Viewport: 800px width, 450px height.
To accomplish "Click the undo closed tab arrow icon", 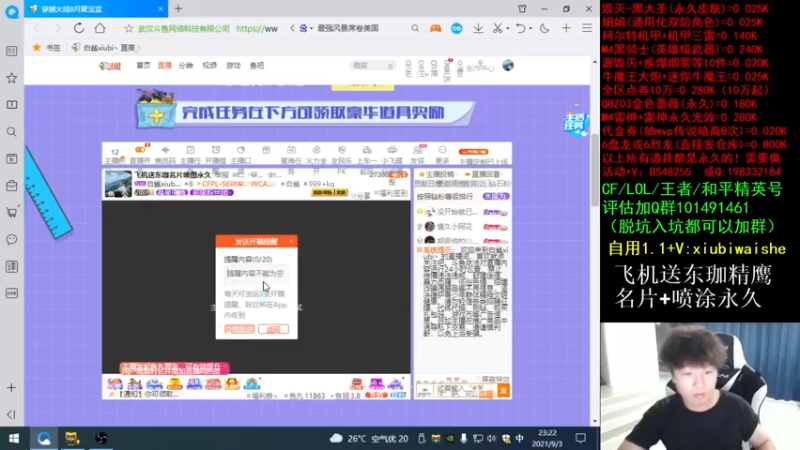I will point(520,29).
